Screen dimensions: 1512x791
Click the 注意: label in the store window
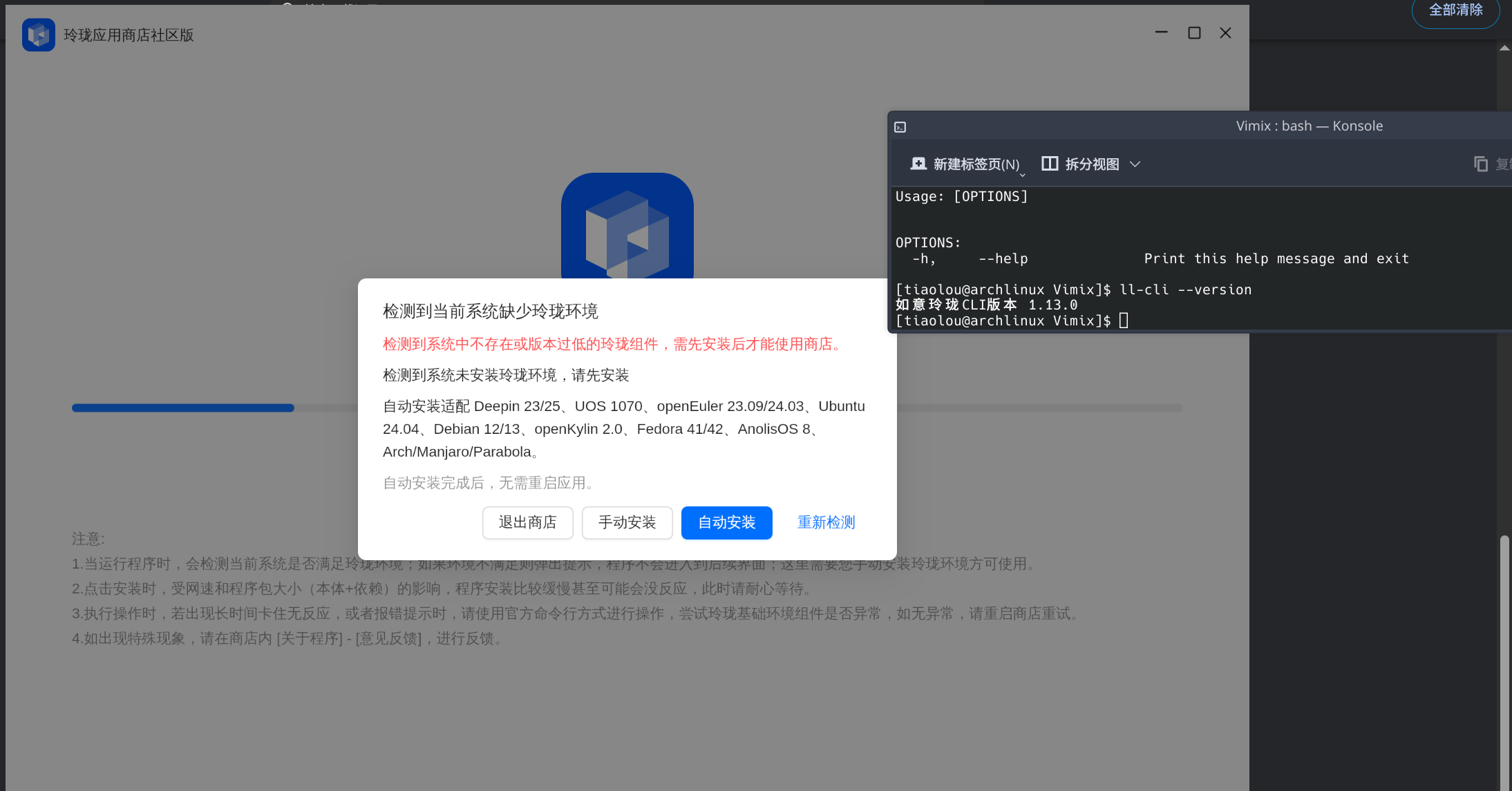point(88,539)
